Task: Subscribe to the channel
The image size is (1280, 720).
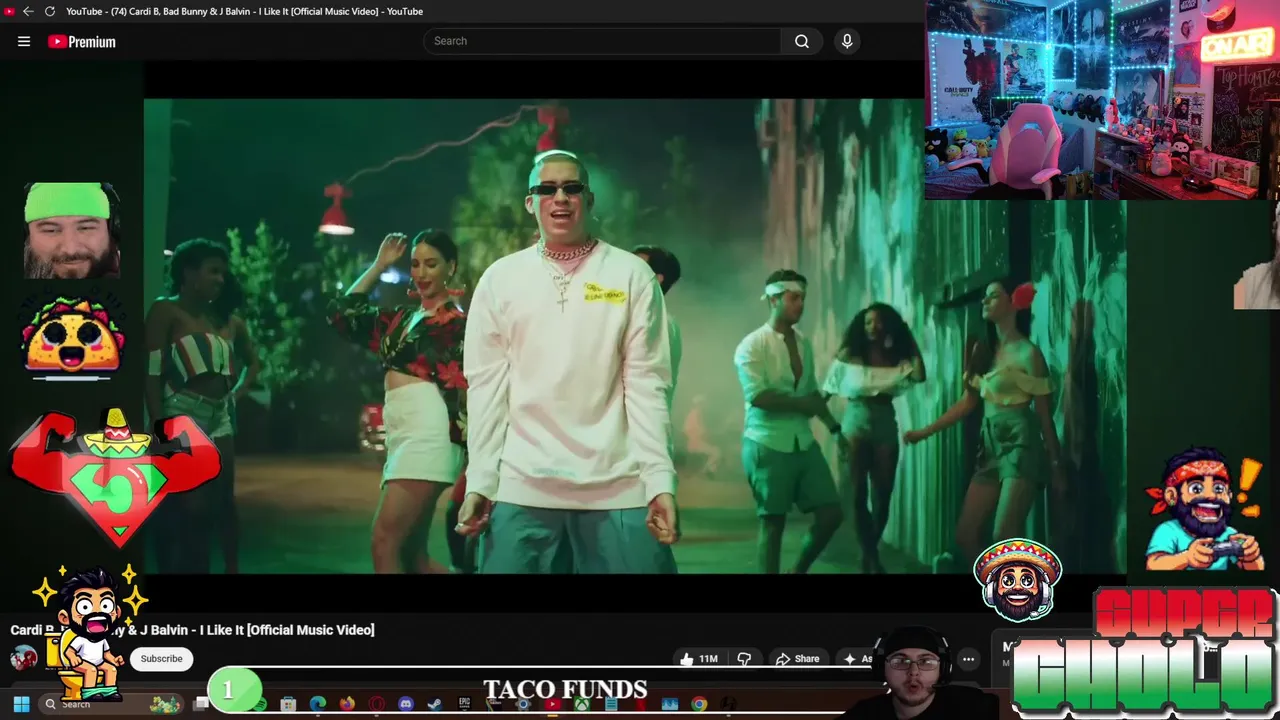Action: pos(161,659)
